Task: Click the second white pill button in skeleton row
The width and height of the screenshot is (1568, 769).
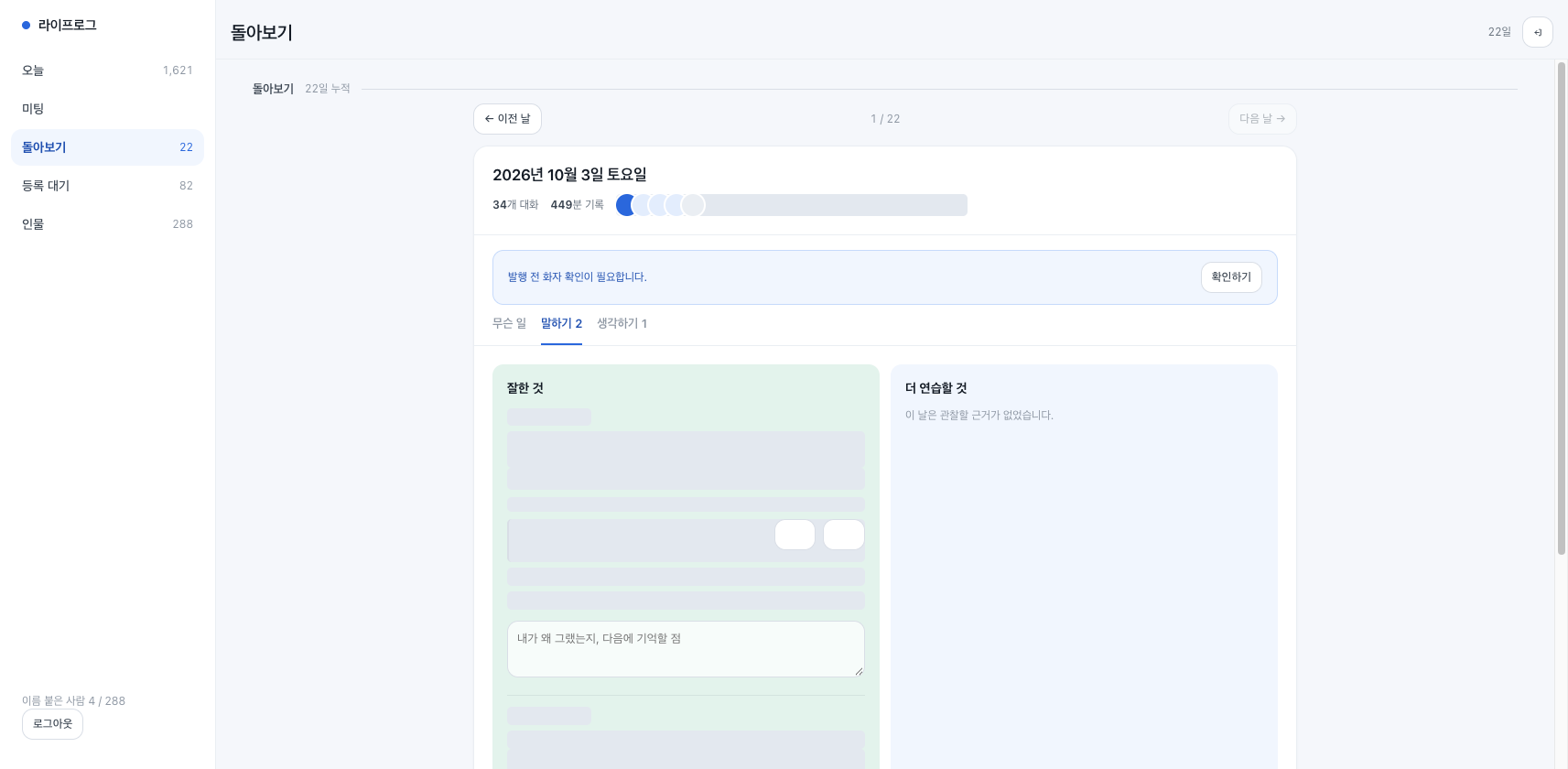Action: click(844, 535)
